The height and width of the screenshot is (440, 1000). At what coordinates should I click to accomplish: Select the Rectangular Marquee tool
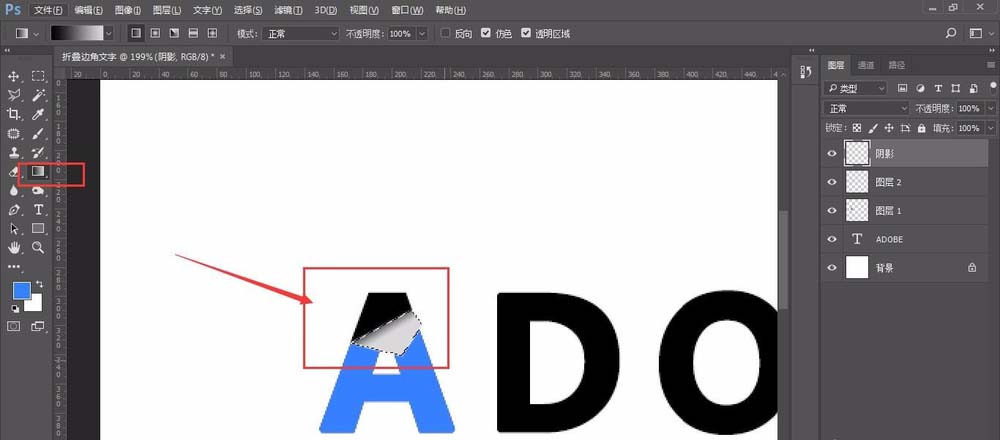pyautogui.click(x=38, y=77)
